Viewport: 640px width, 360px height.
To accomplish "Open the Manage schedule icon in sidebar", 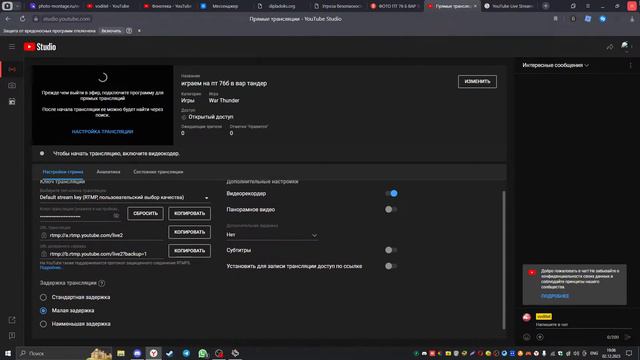I will coord(12,102).
